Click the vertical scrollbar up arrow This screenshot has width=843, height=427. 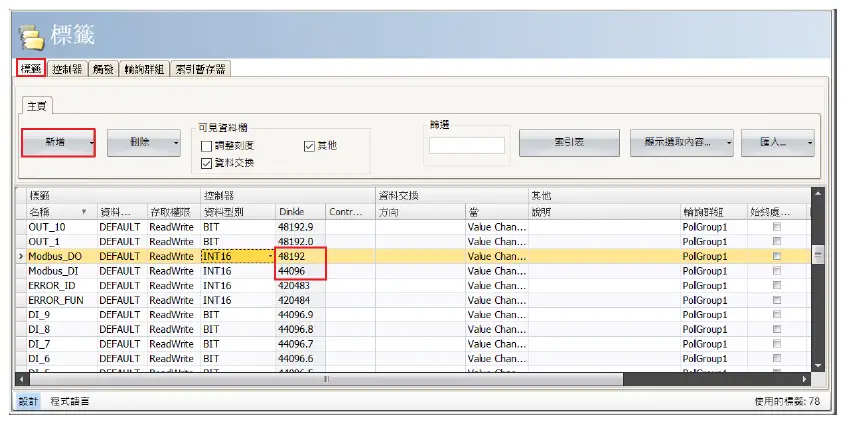[x=818, y=193]
